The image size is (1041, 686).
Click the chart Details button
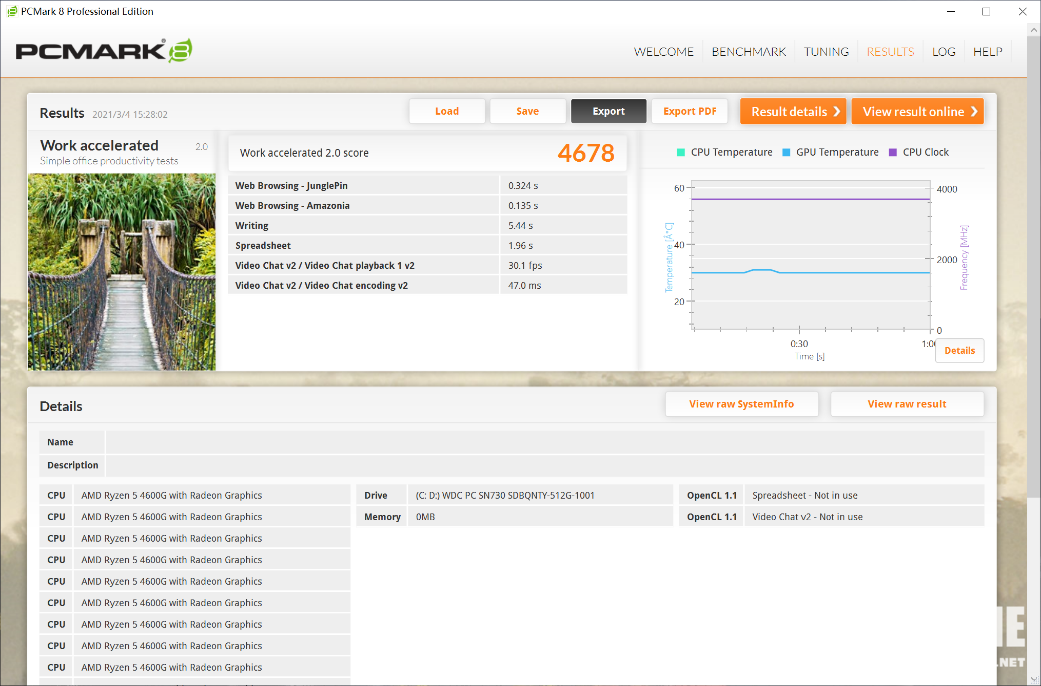[959, 351]
